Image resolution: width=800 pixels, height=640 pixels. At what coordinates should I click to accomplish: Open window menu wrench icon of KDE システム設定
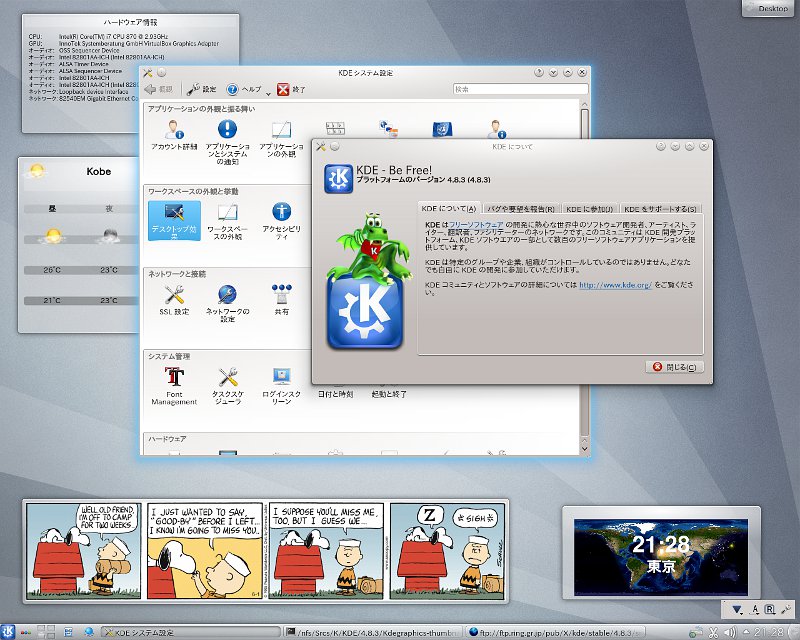tap(147, 73)
